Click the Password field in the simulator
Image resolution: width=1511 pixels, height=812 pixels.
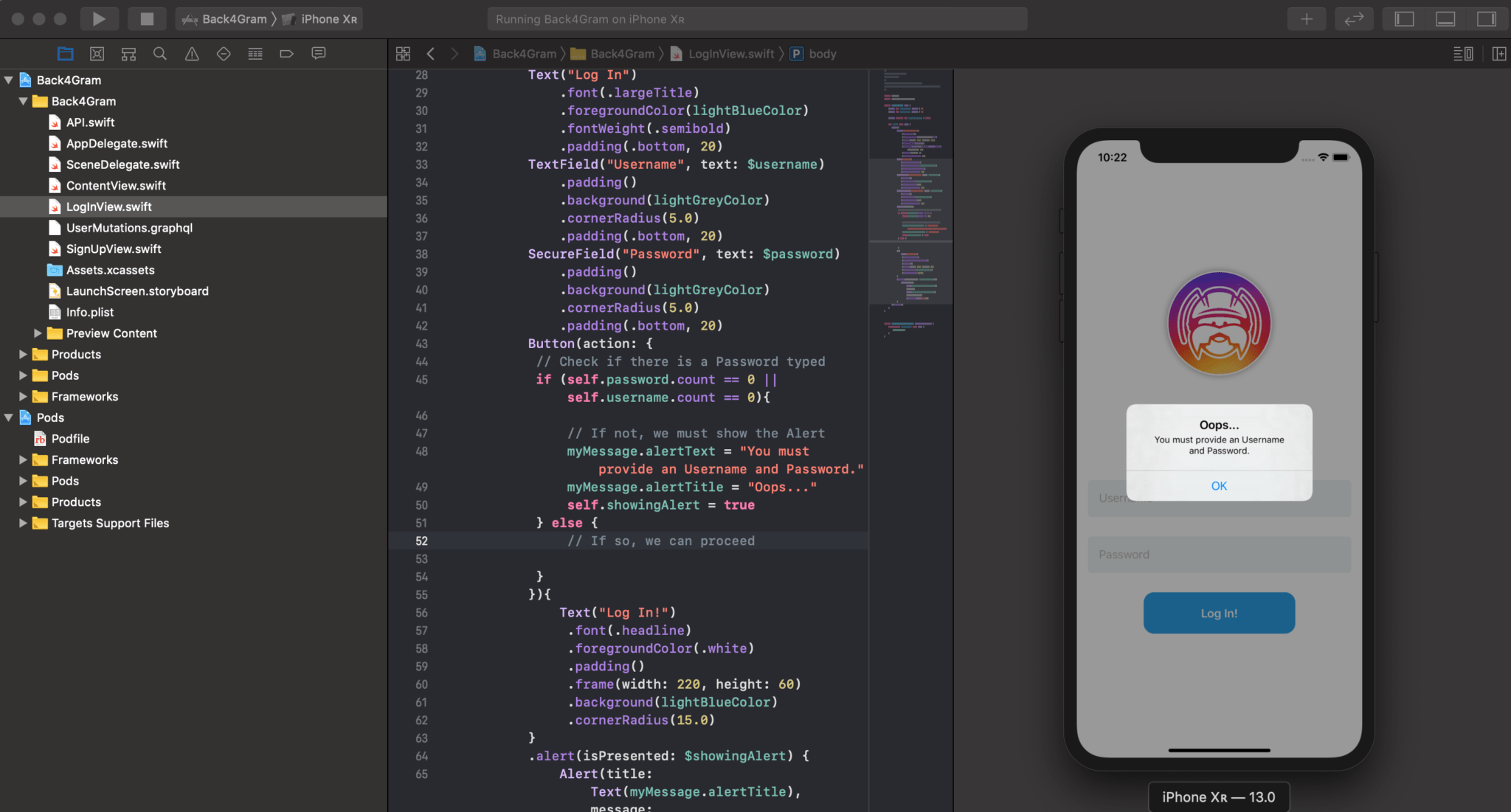[1217, 555]
